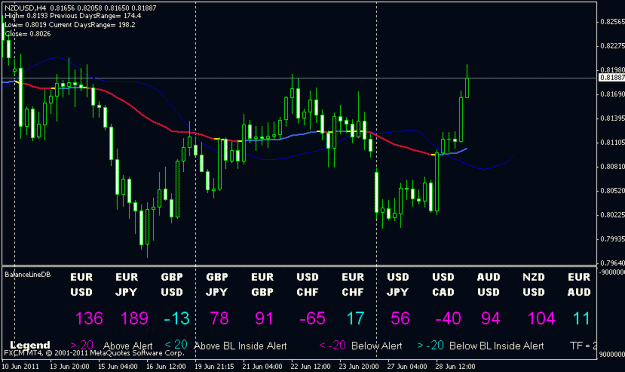Click the Below BL Inside Alert legend text
625x372 pixels.
(x=497, y=346)
